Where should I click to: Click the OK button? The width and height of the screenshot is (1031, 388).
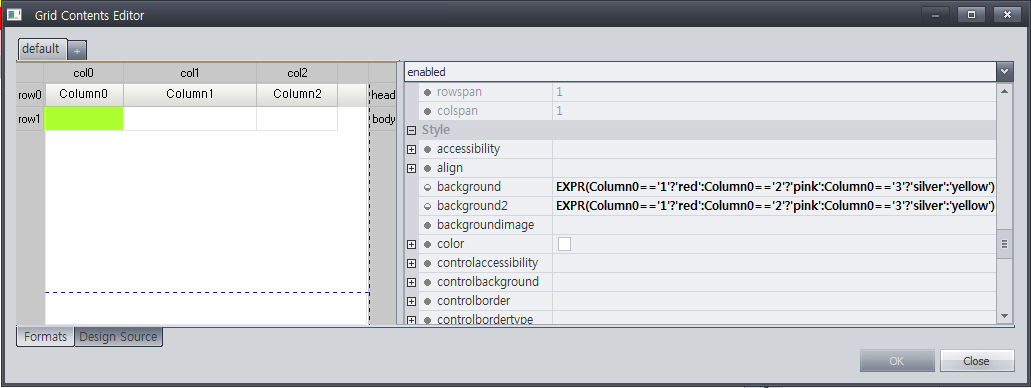(897, 361)
